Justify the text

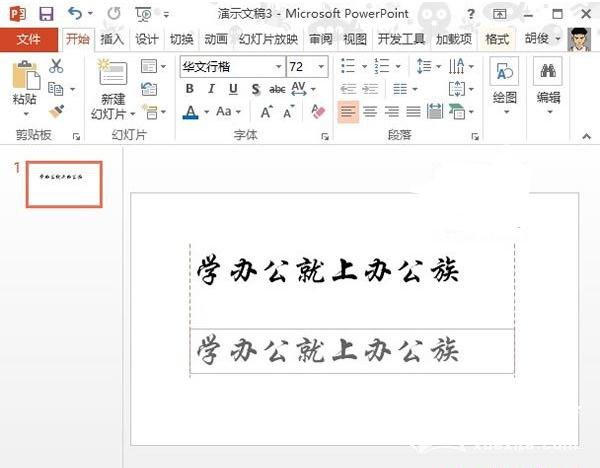point(413,111)
